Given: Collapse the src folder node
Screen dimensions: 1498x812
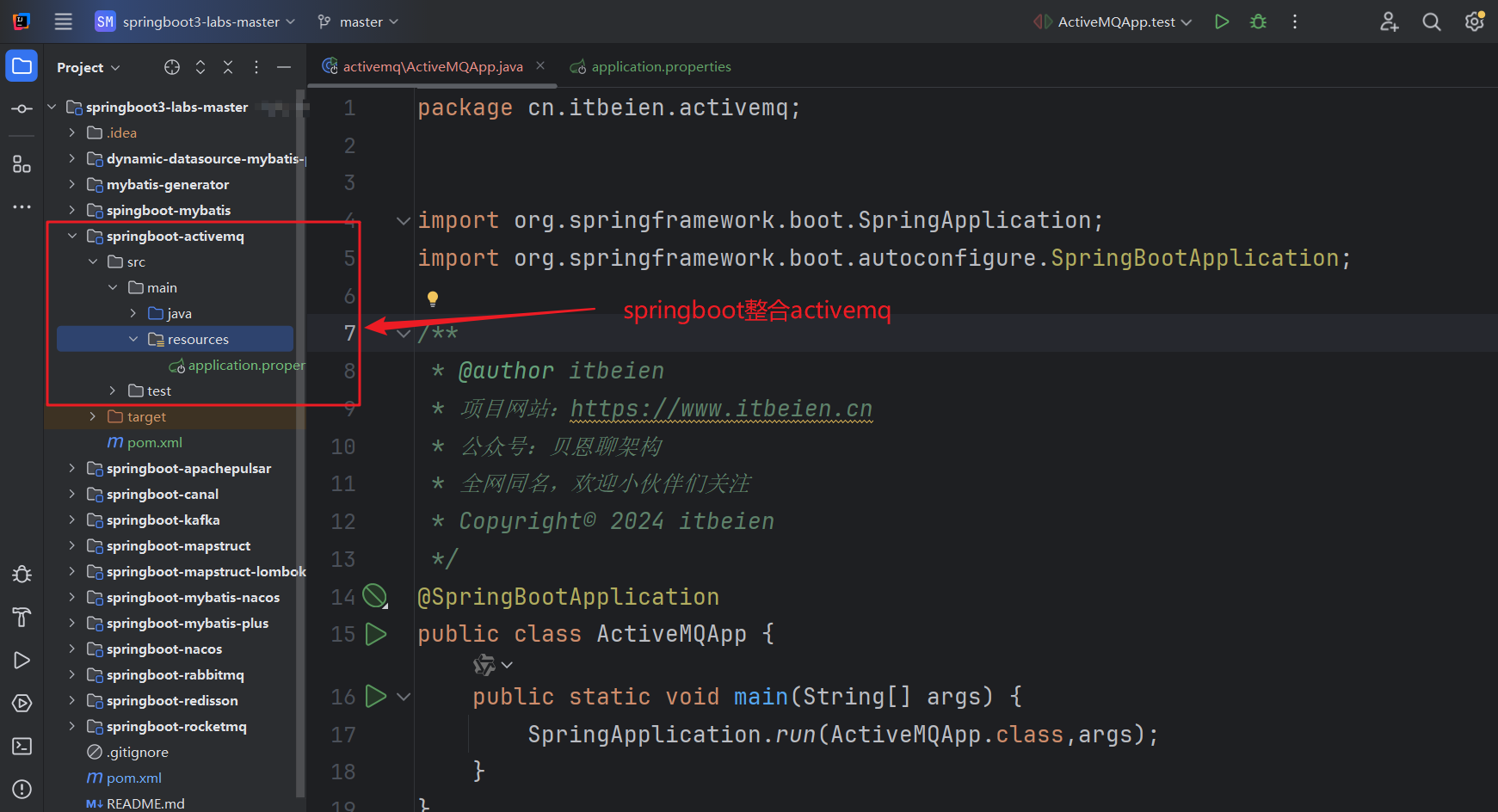Looking at the screenshot, I should (93, 261).
